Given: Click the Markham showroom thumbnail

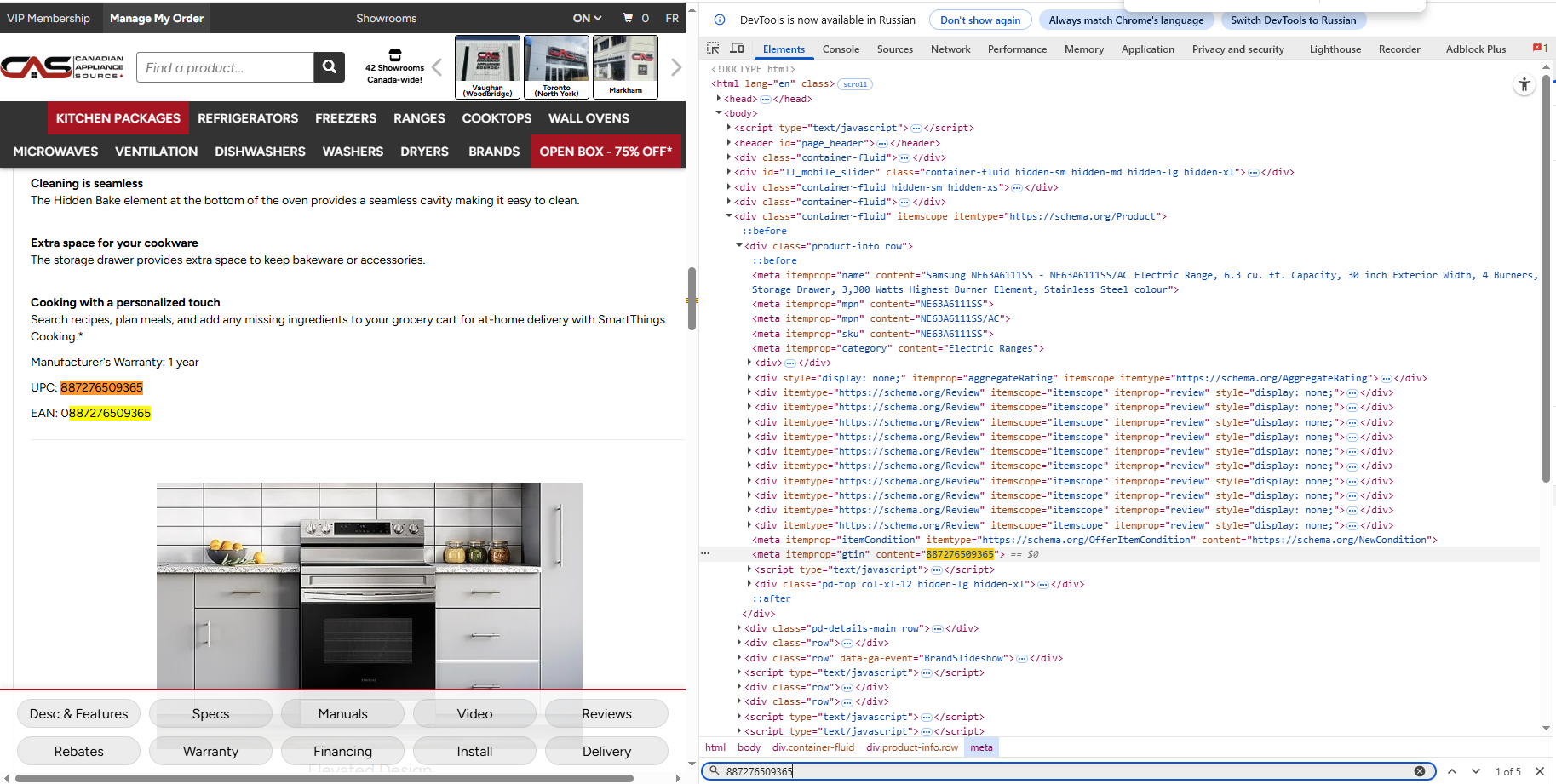Looking at the screenshot, I should (x=625, y=67).
